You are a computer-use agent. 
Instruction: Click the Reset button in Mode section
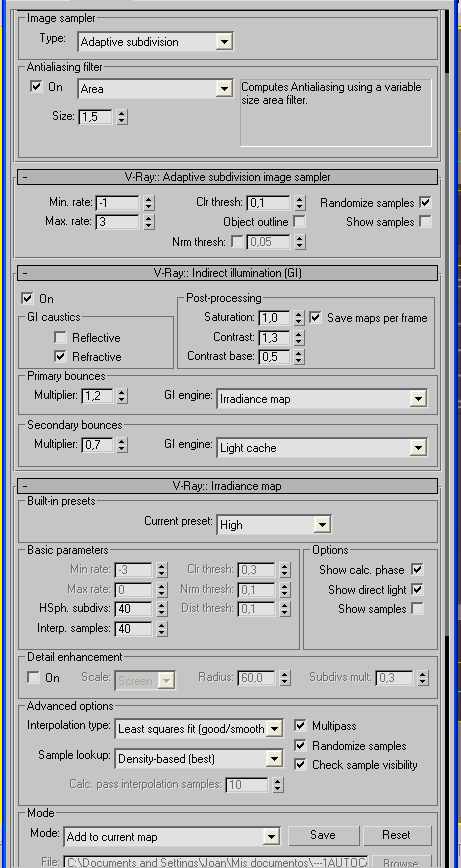coord(397,835)
